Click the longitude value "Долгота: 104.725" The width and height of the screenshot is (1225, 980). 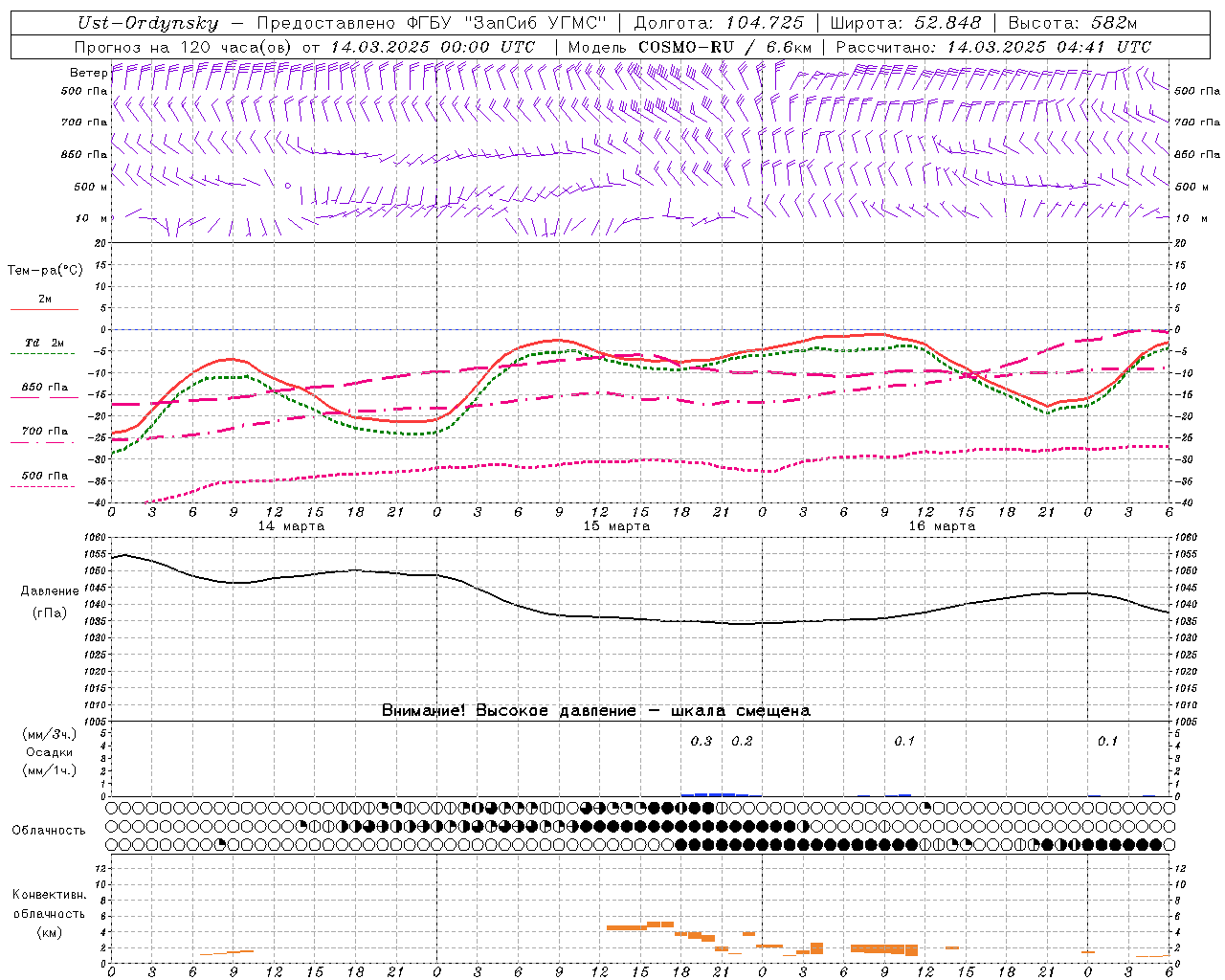[x=718, y=23]
